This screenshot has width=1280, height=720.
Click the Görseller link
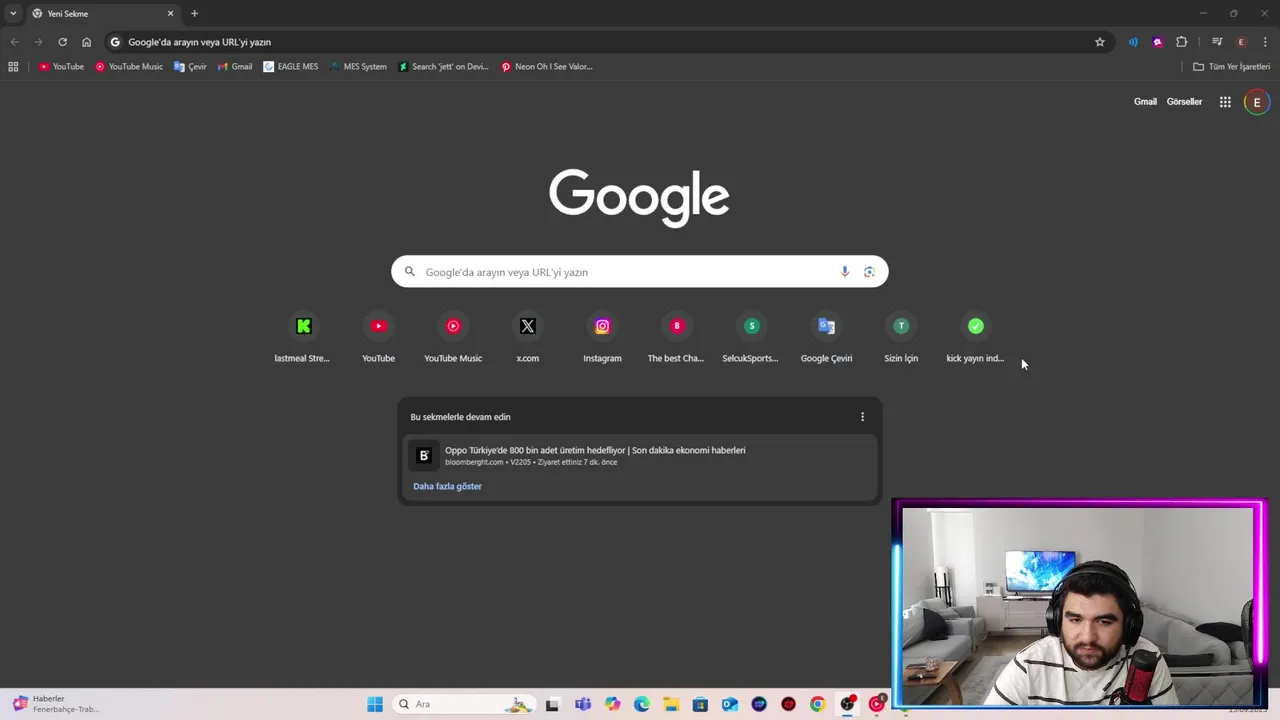(1184, 102)
